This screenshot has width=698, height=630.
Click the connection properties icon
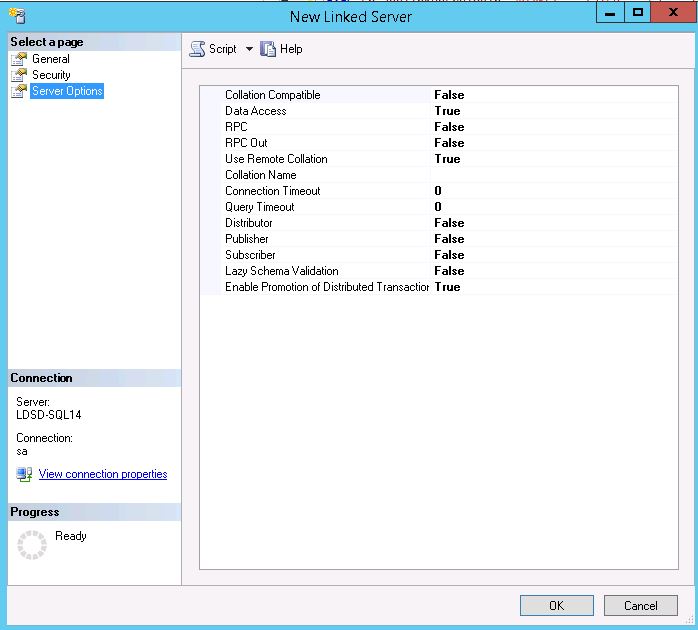[x=24, y=474]
